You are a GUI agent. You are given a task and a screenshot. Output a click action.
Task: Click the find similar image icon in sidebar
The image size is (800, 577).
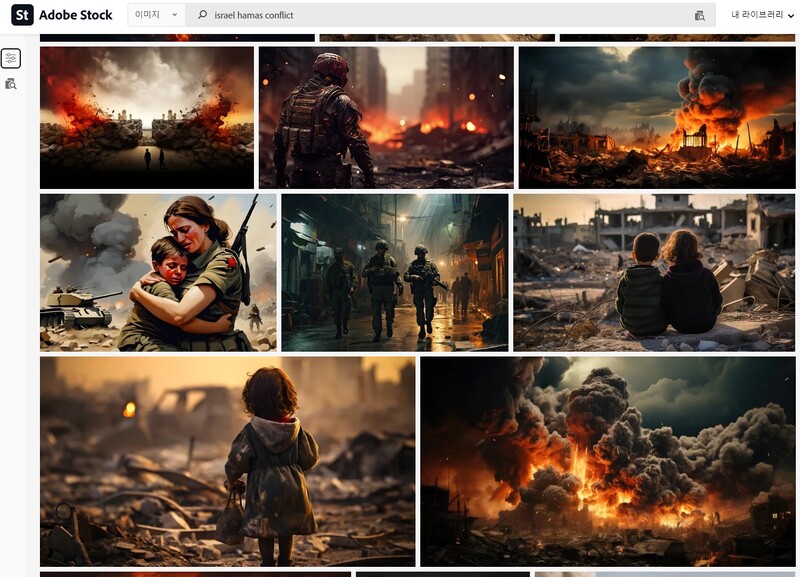(11, 84)
